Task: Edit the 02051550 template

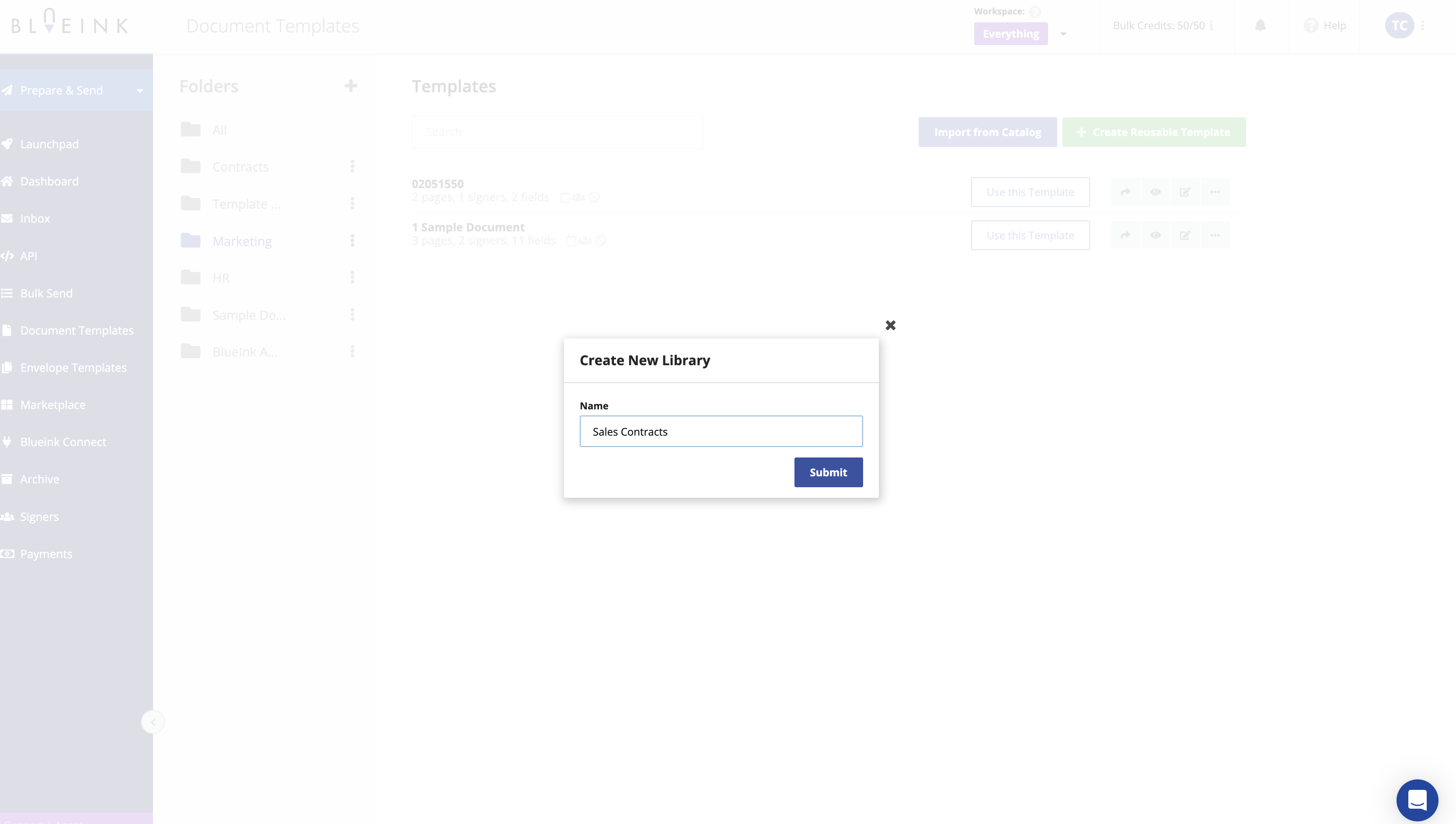Action: pos(1185,192)
